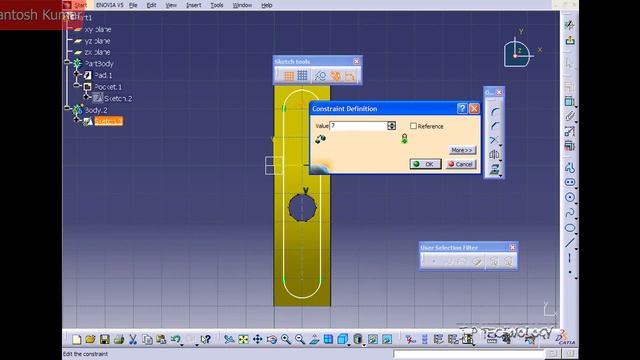Click the What's This help cursor icon
640x360 pixels.
(x=206, y=339)
